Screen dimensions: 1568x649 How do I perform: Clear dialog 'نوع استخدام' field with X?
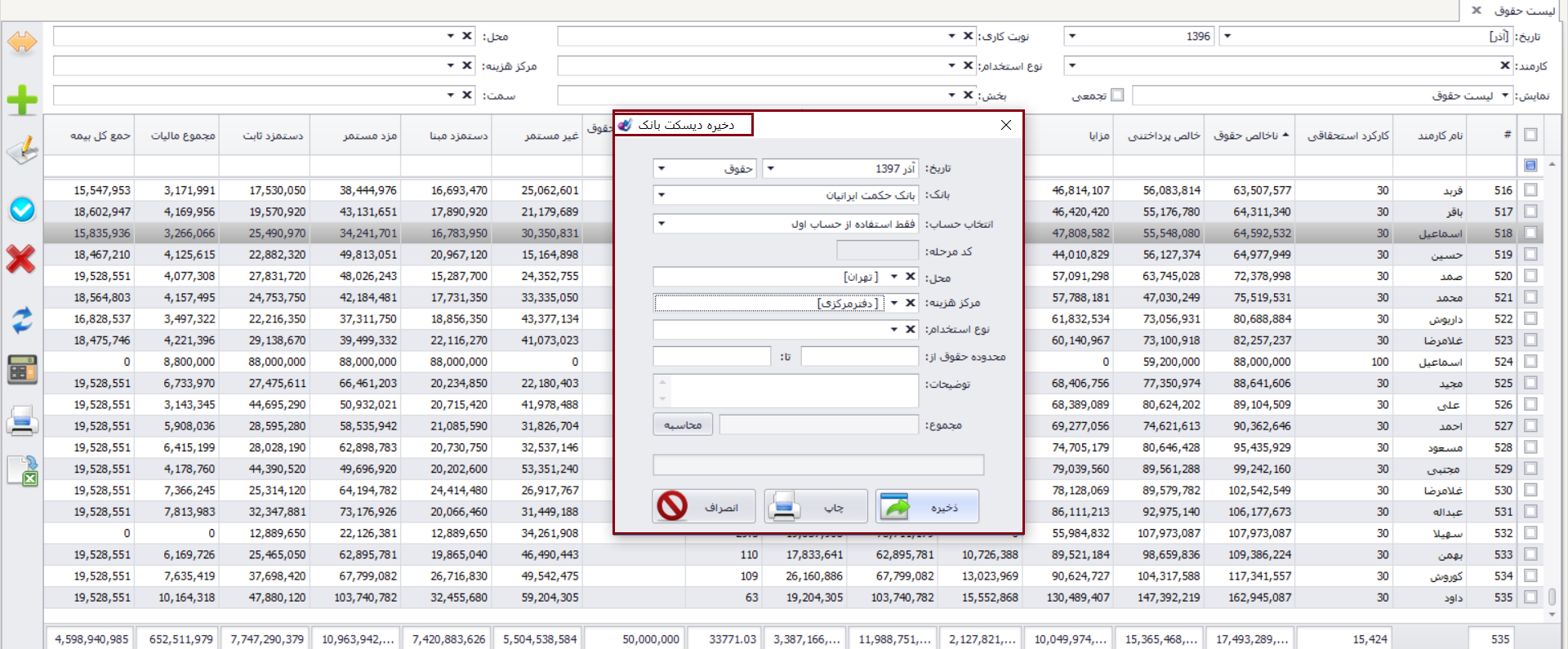tap(911, 329)
